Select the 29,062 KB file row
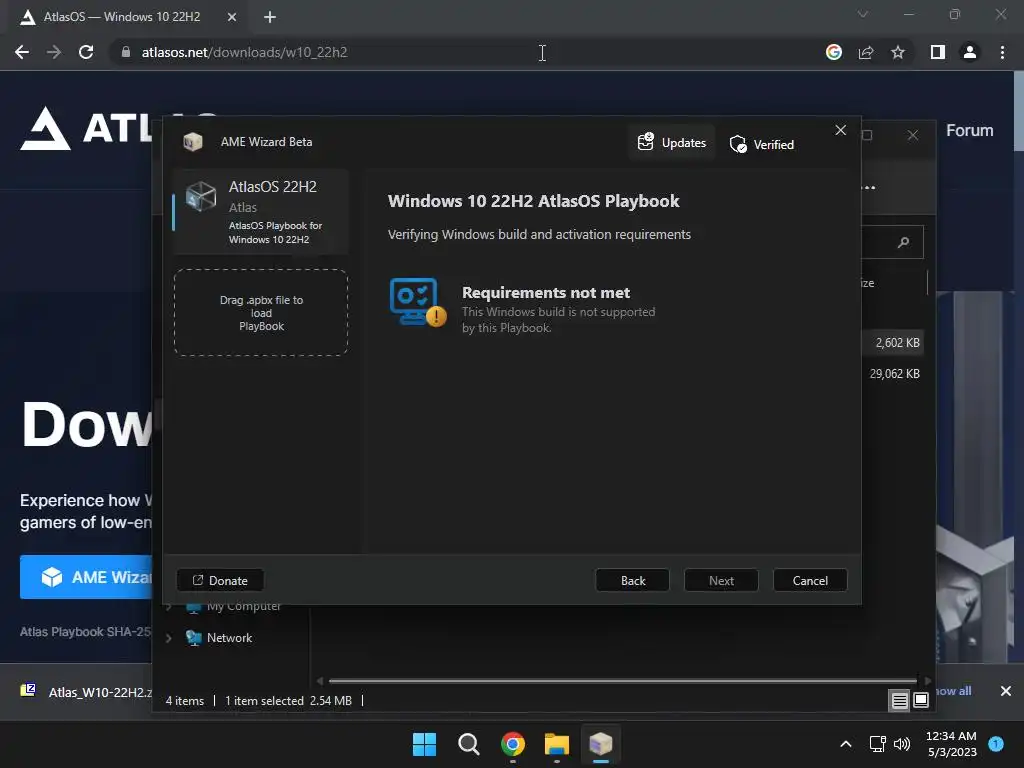1024x768 pixels. (895, 374)
